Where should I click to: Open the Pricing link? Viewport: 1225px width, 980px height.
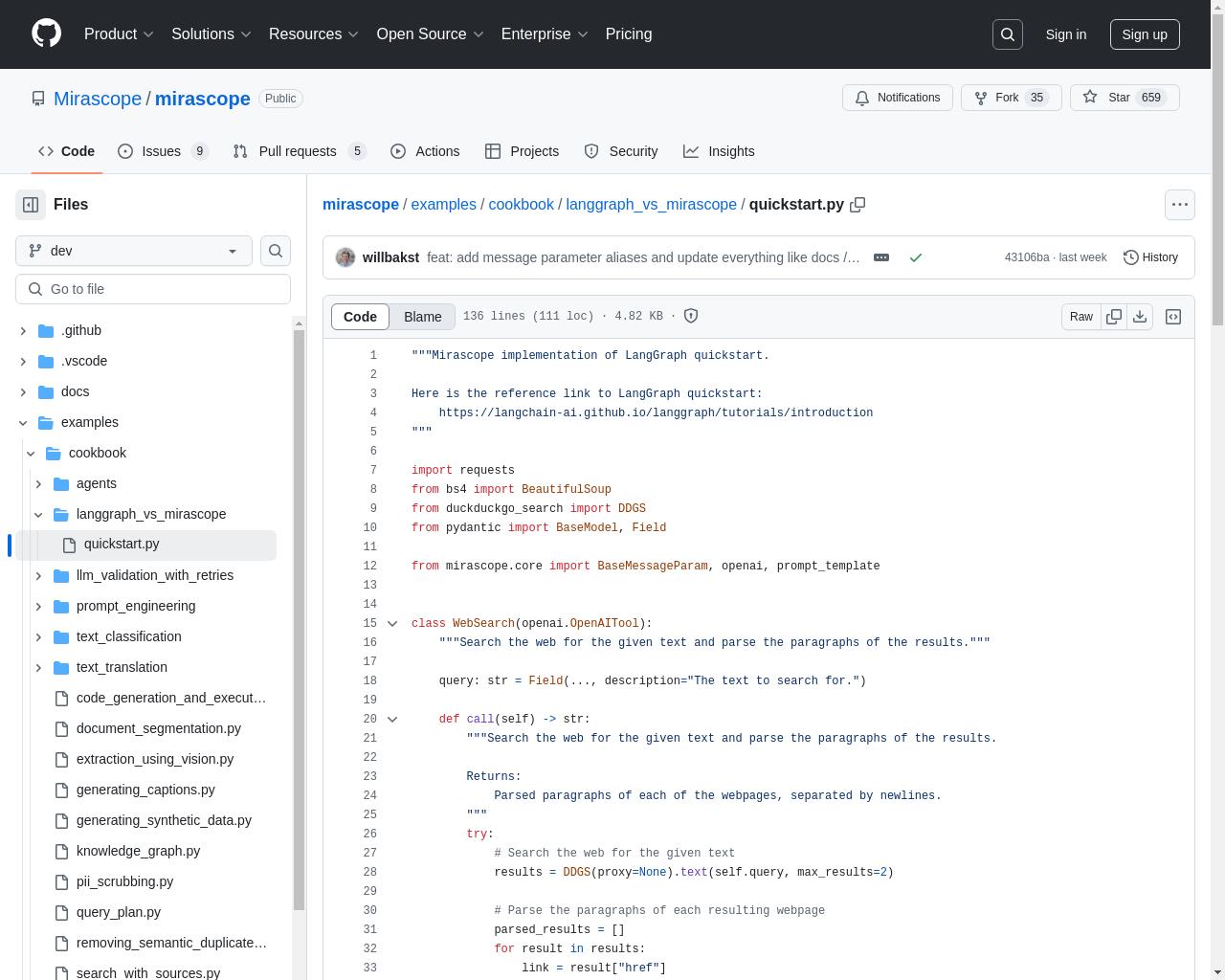[629, 34]
